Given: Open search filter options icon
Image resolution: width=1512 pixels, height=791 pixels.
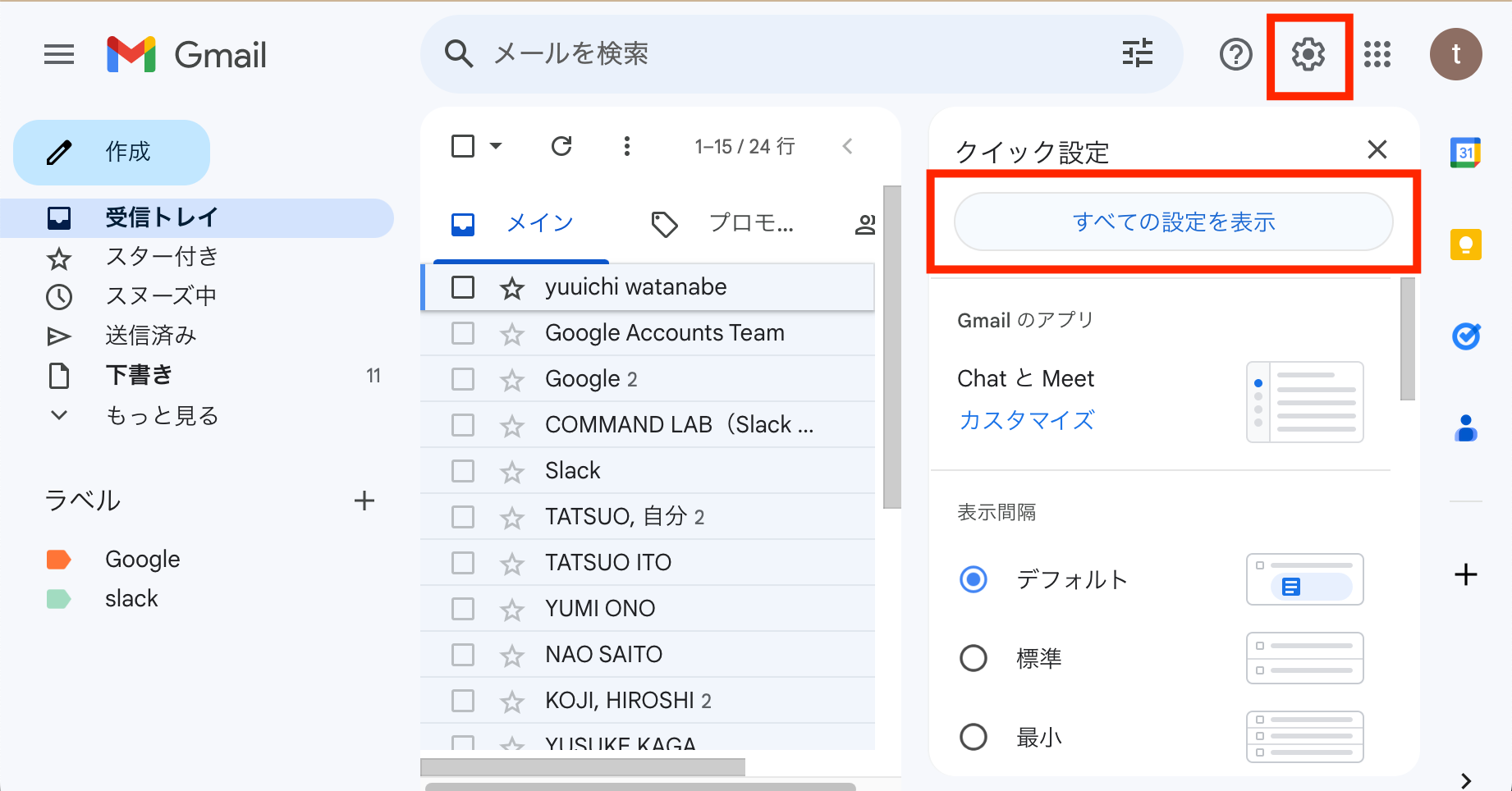Looking at the screenshot, I should 1138,54.
